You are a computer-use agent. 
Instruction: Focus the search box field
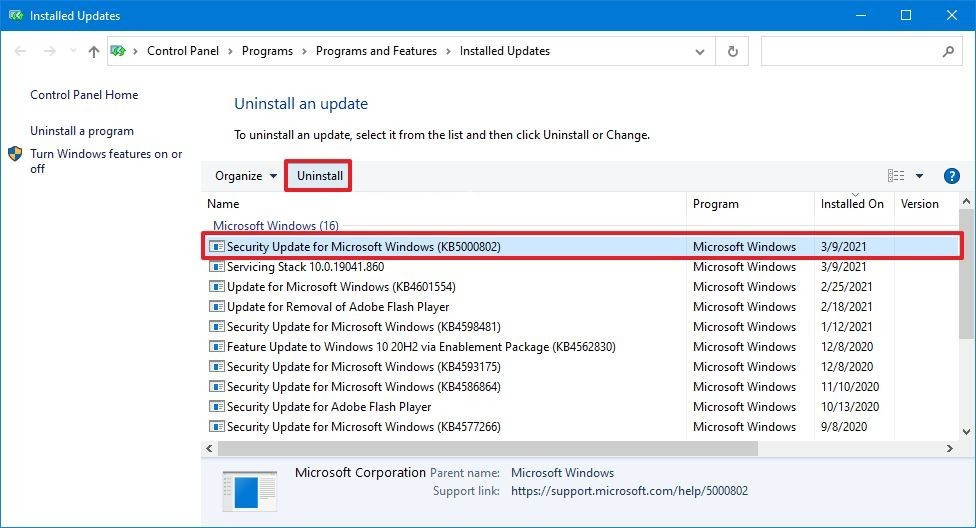tap(861, 51)
